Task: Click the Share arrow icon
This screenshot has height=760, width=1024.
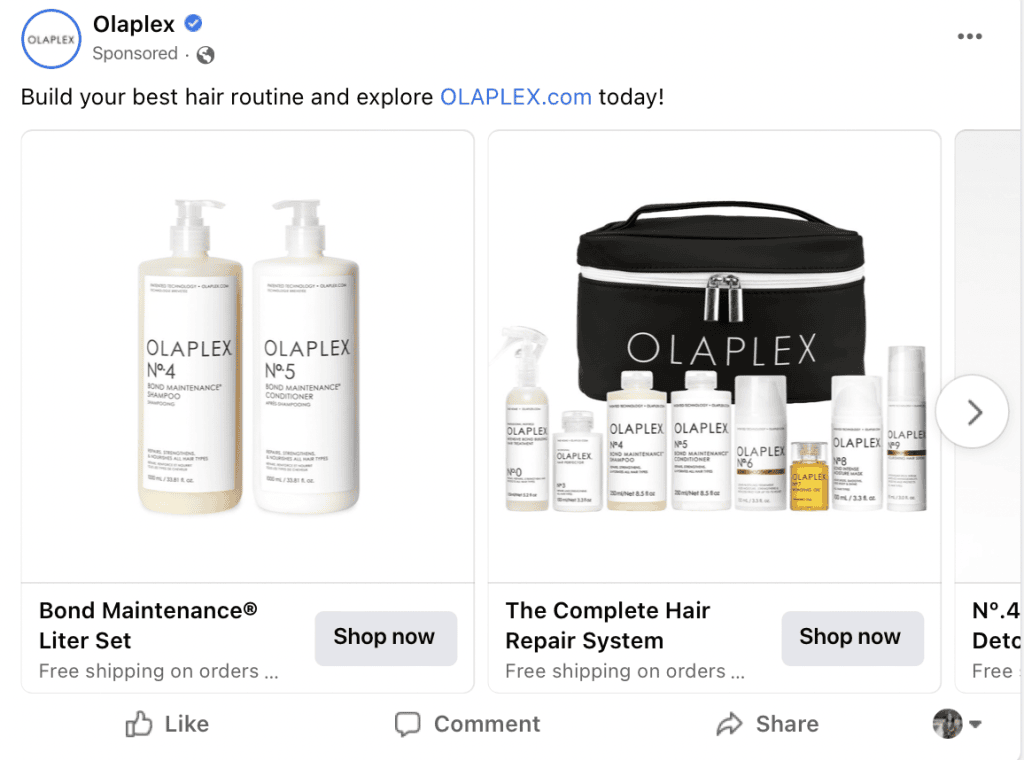Action: point(729,723)
